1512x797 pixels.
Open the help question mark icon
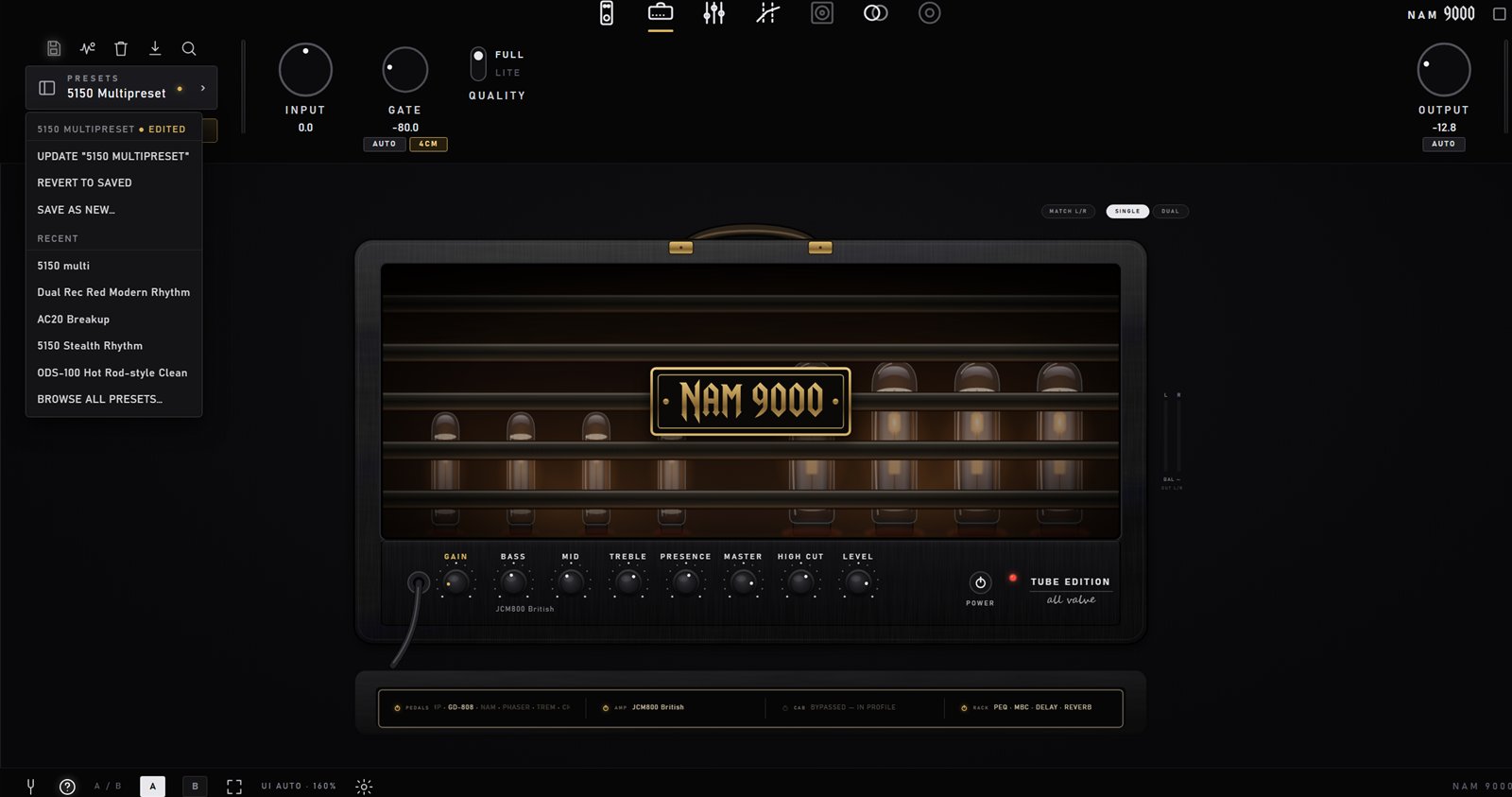click(x=67, y=787)
